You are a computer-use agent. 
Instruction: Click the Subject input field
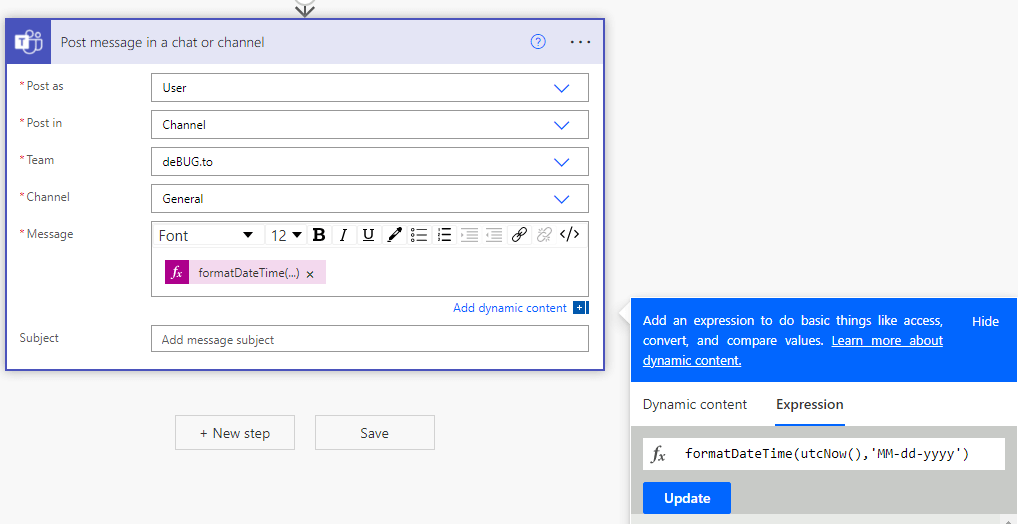369,339
